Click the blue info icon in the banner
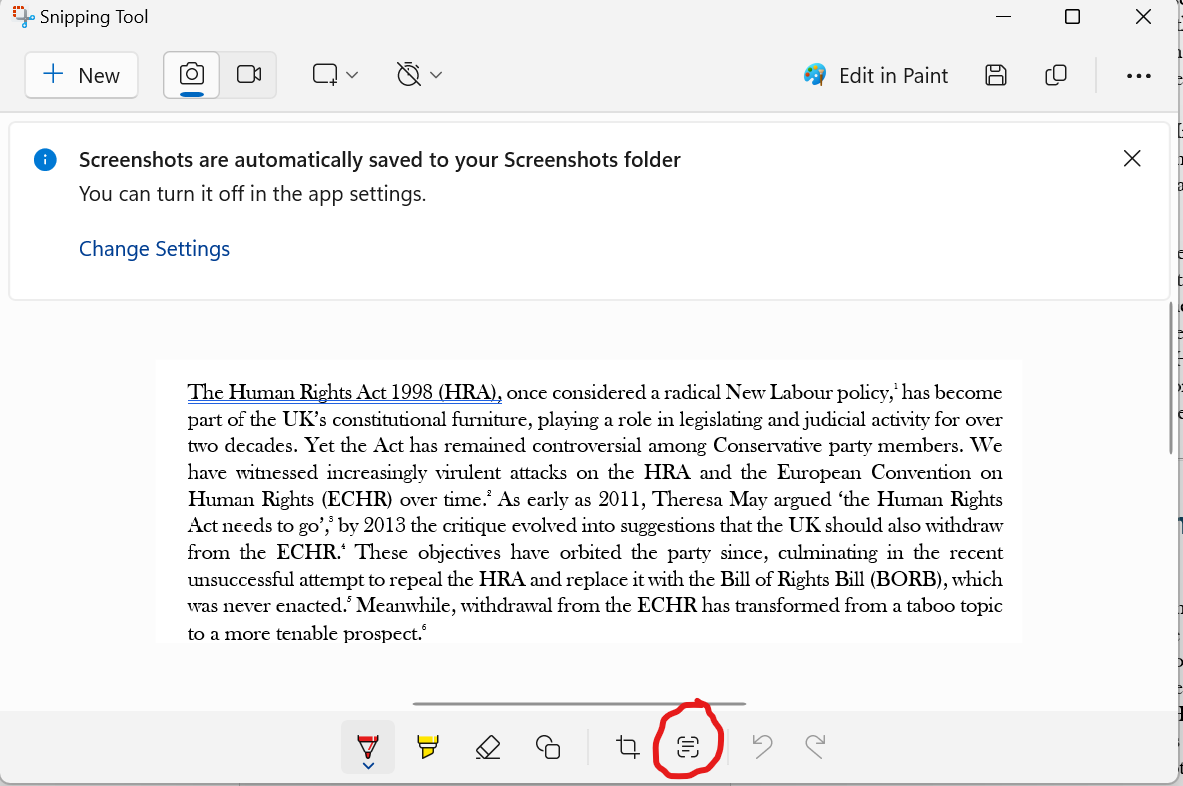The width and height of the screenshot is (1183, 786). point(45,160)
